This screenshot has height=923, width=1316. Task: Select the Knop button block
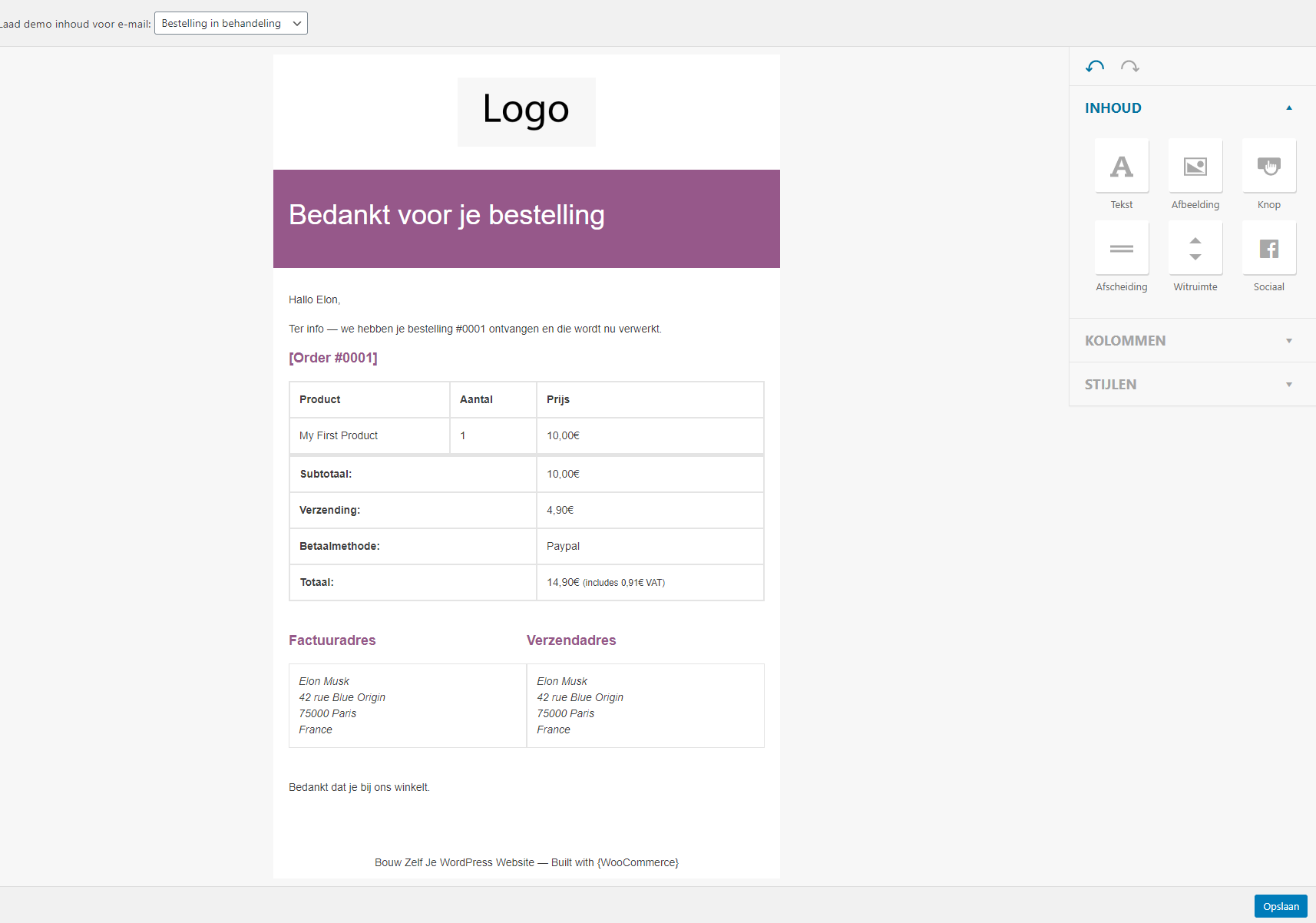[x=1269, y=166]
